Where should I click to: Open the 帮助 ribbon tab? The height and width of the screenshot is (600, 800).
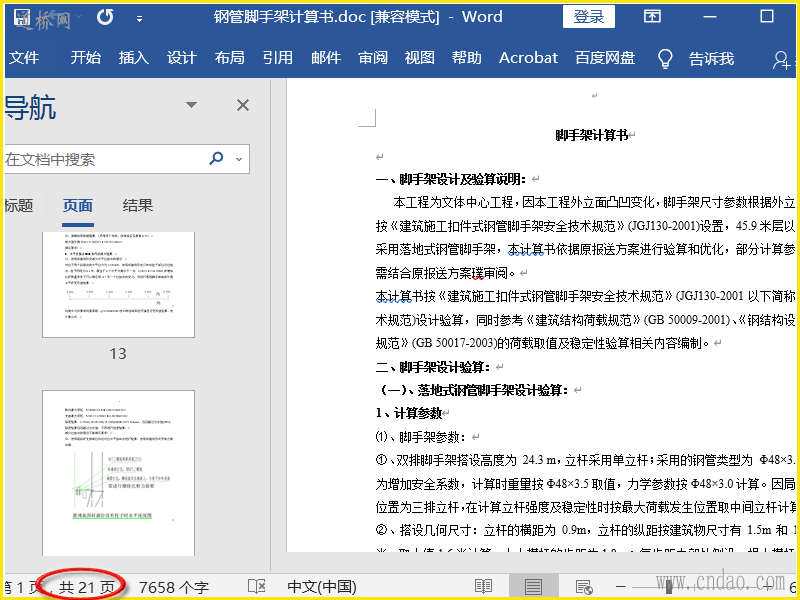[x=466, y=58]
